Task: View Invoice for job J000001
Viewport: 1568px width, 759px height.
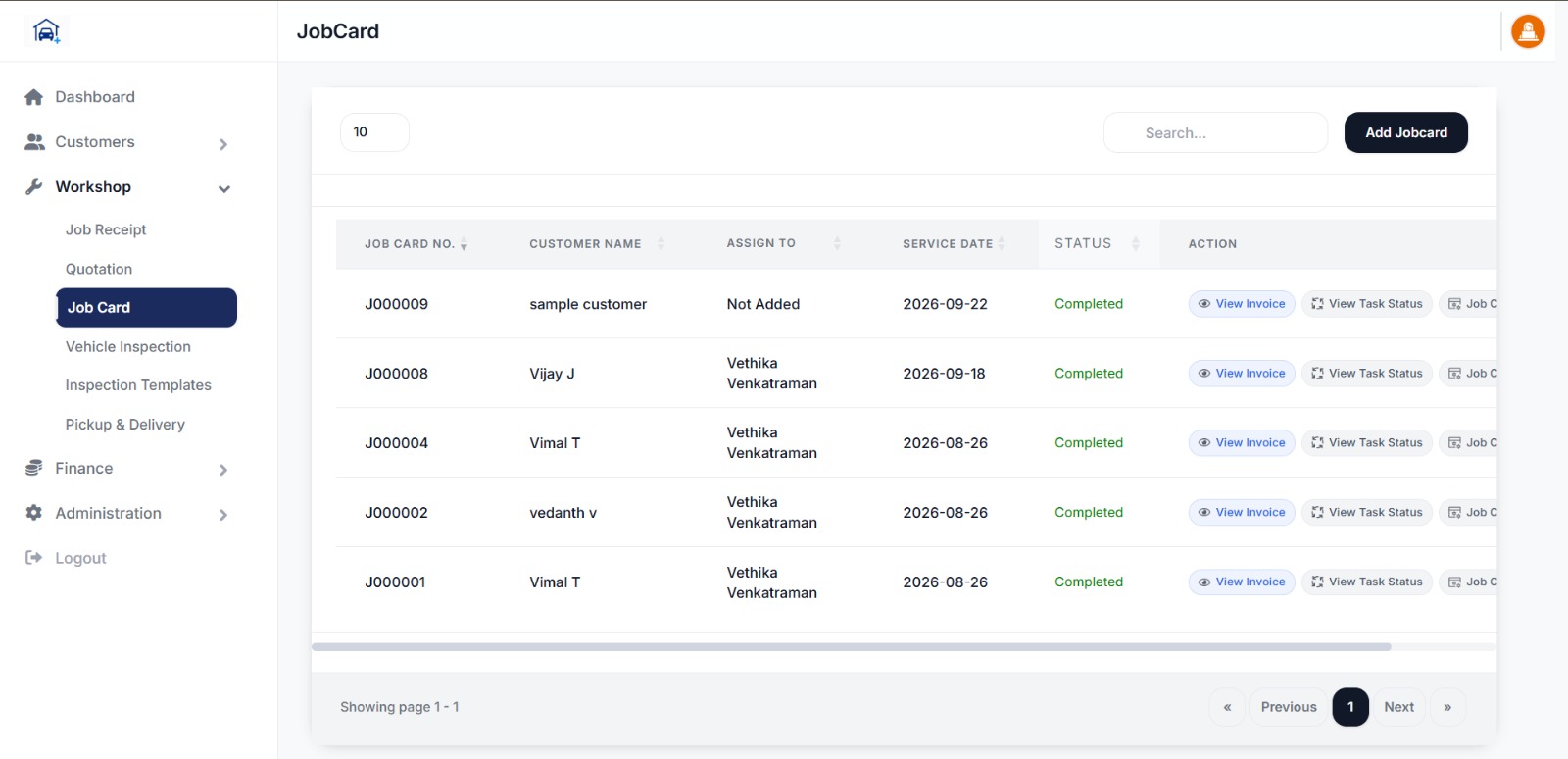Action: pyautogui.click(x=1242, y=582)
